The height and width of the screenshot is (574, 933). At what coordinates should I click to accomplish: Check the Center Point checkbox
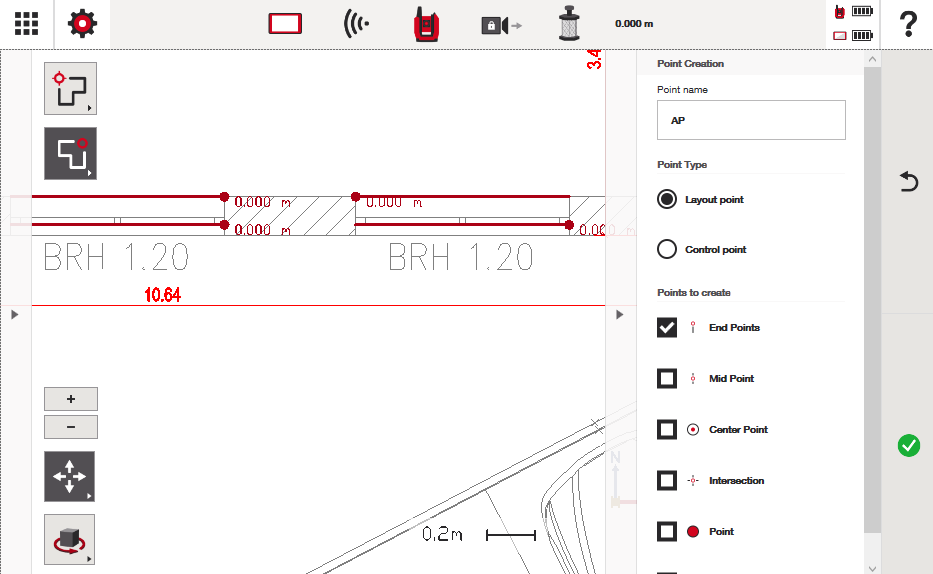point(667,429)
